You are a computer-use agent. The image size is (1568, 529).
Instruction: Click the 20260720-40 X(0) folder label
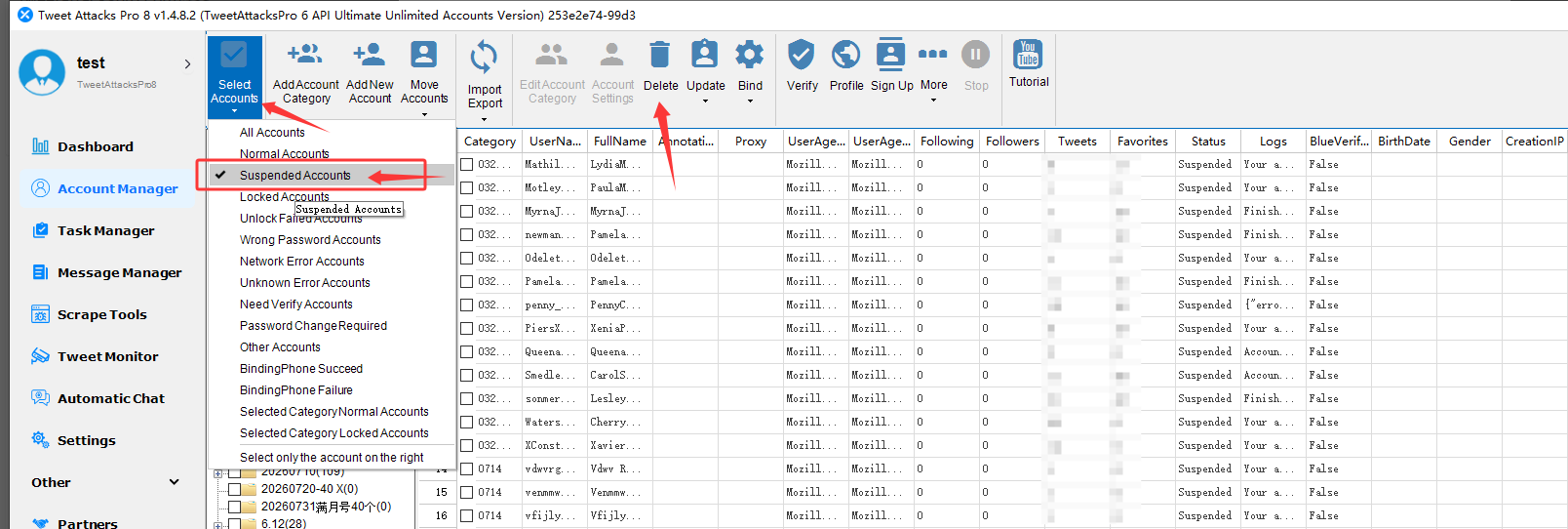click(309, 489)
